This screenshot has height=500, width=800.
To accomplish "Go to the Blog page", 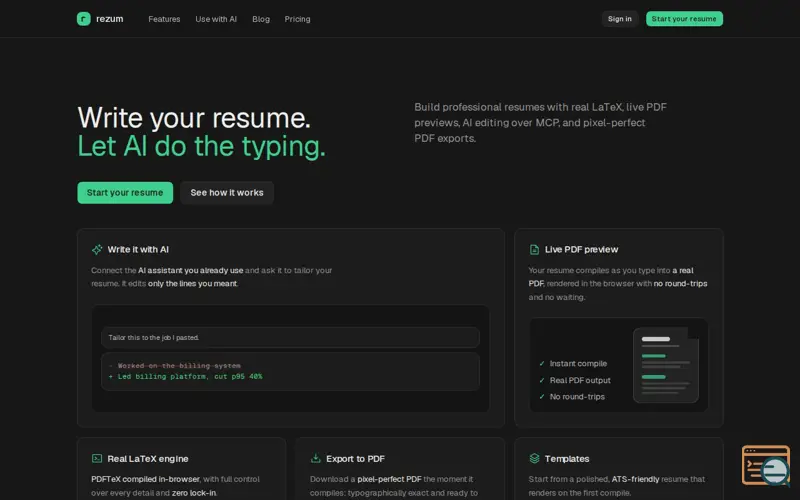I will pos(261,19).
